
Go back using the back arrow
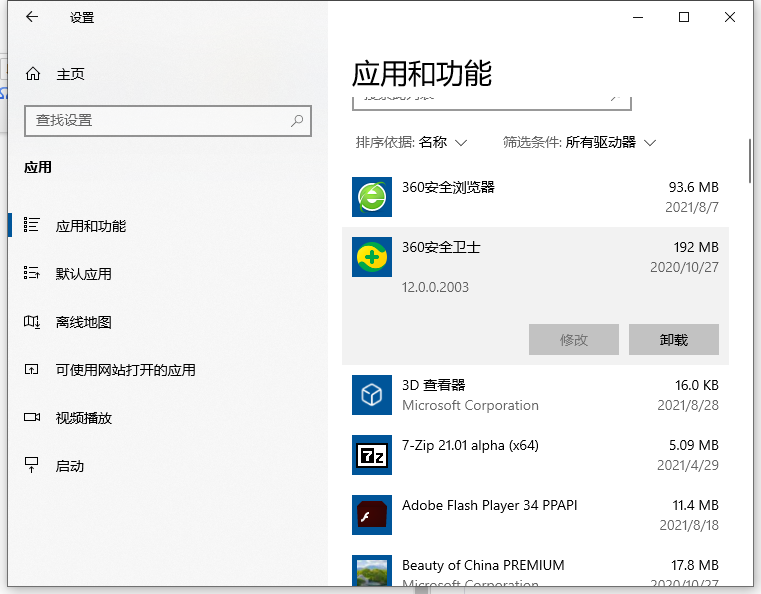coord(32,17)
